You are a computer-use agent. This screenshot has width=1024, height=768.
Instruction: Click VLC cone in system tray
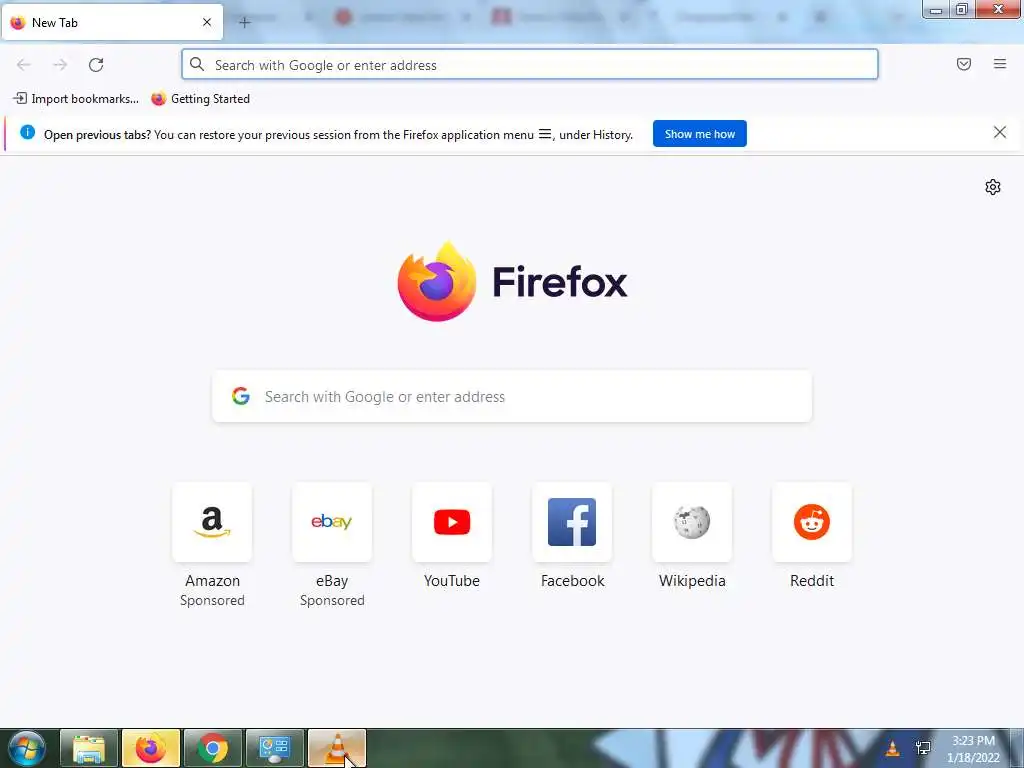pos(892,748)
